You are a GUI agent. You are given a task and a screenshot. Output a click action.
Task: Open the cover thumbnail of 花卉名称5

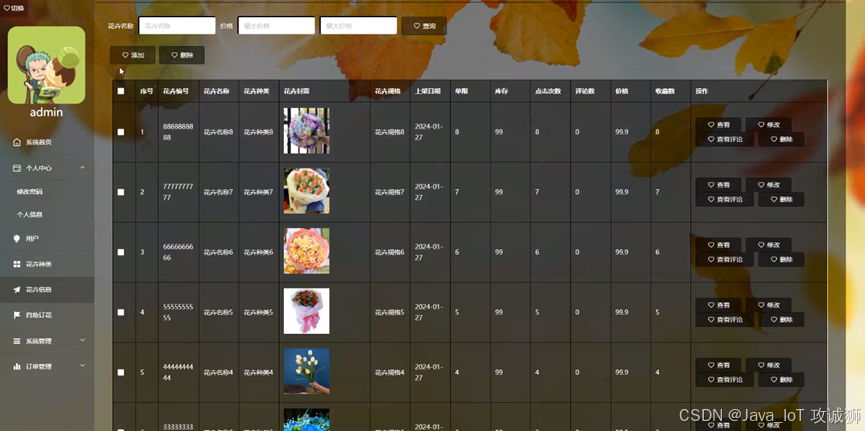pyautogui.click(x=307, y=311)
